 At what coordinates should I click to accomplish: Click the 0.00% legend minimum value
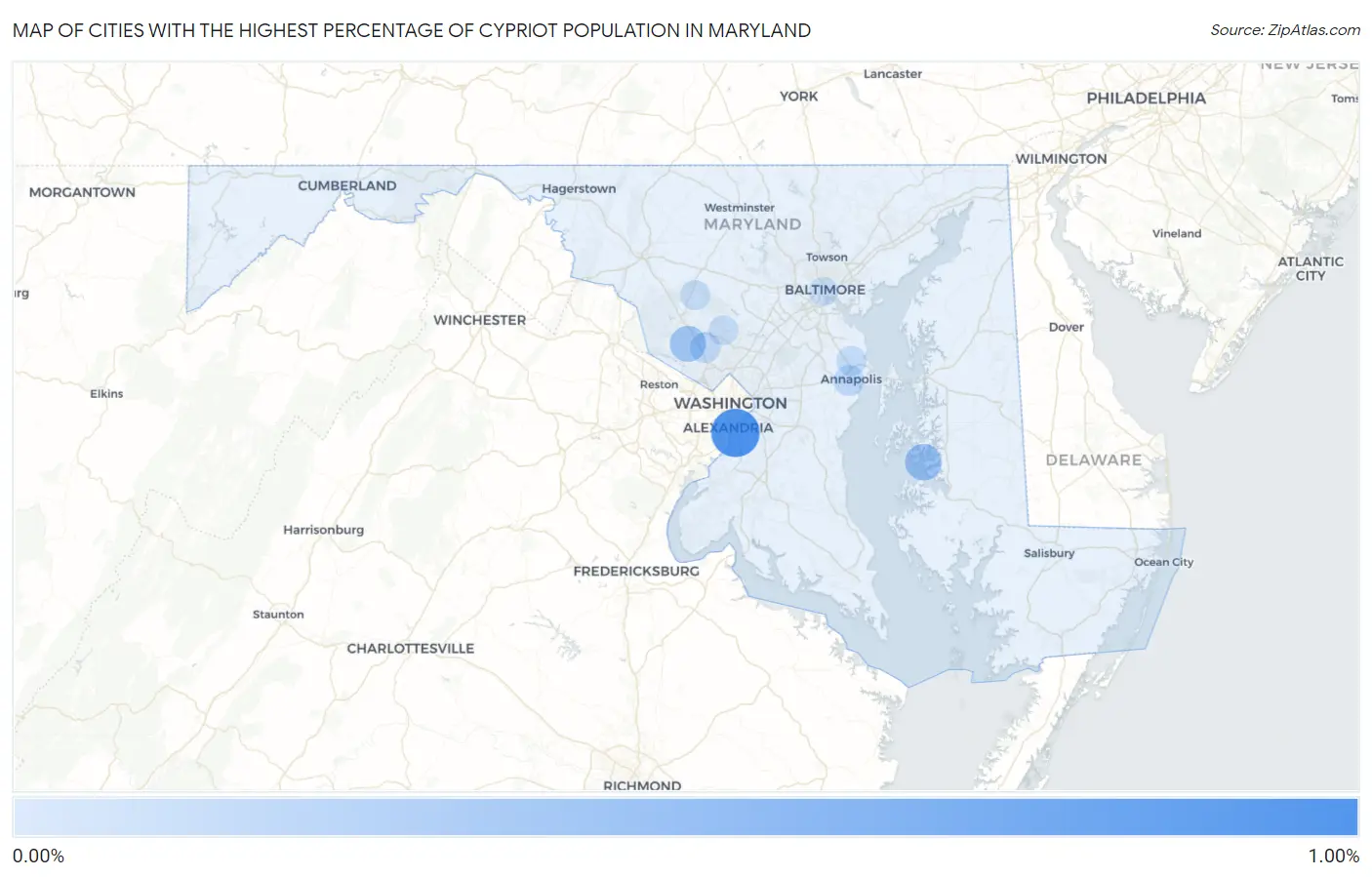pyautogui.click(x=38, y=856)
